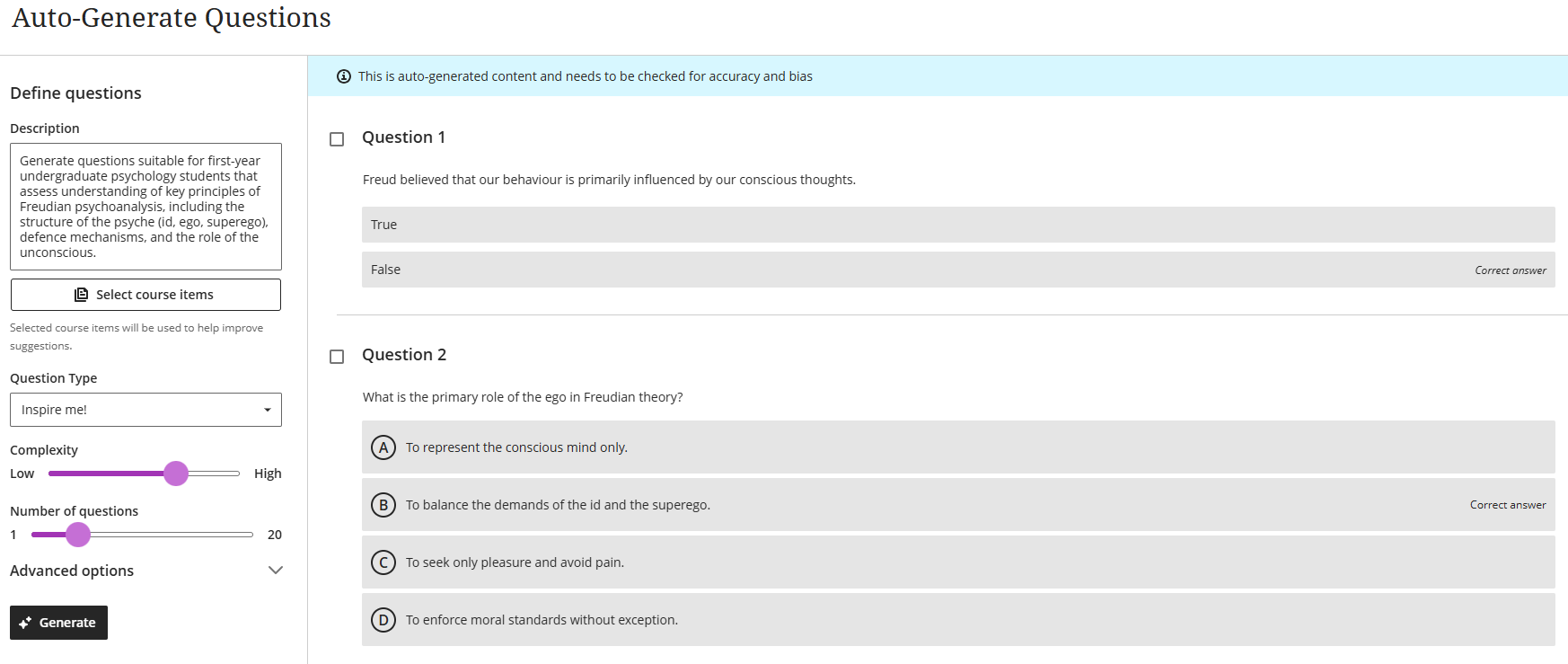Check the Question 2 checkbox
The image size is (1568, 664).
(x=337, y=357)
